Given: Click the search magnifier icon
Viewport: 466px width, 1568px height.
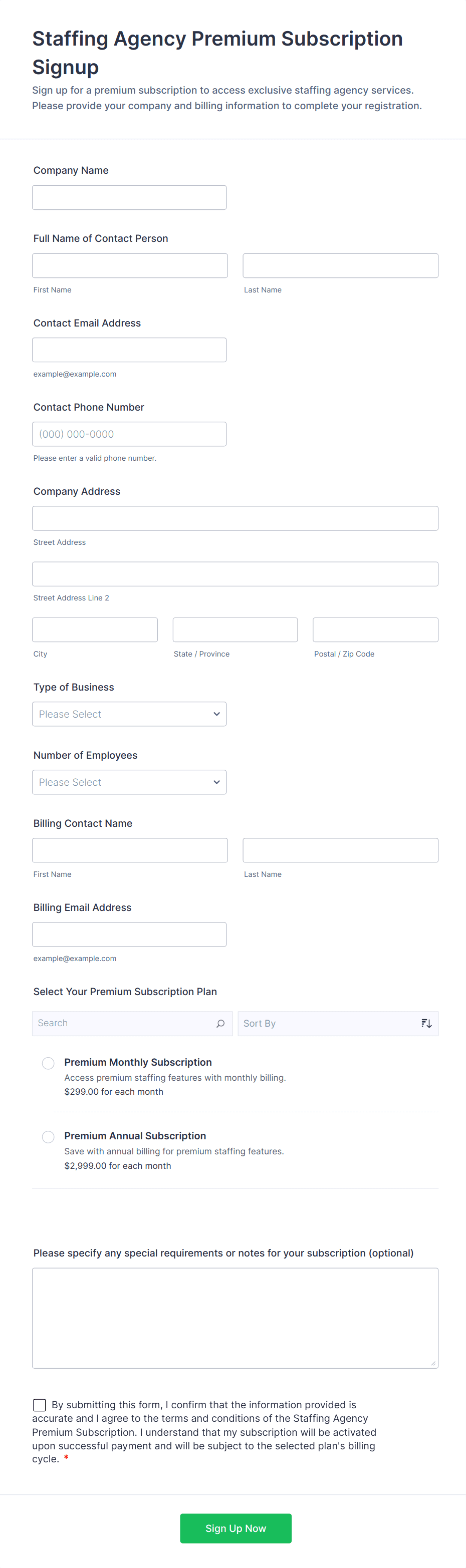Looking at the screenshot, I should coord(220,1023).
